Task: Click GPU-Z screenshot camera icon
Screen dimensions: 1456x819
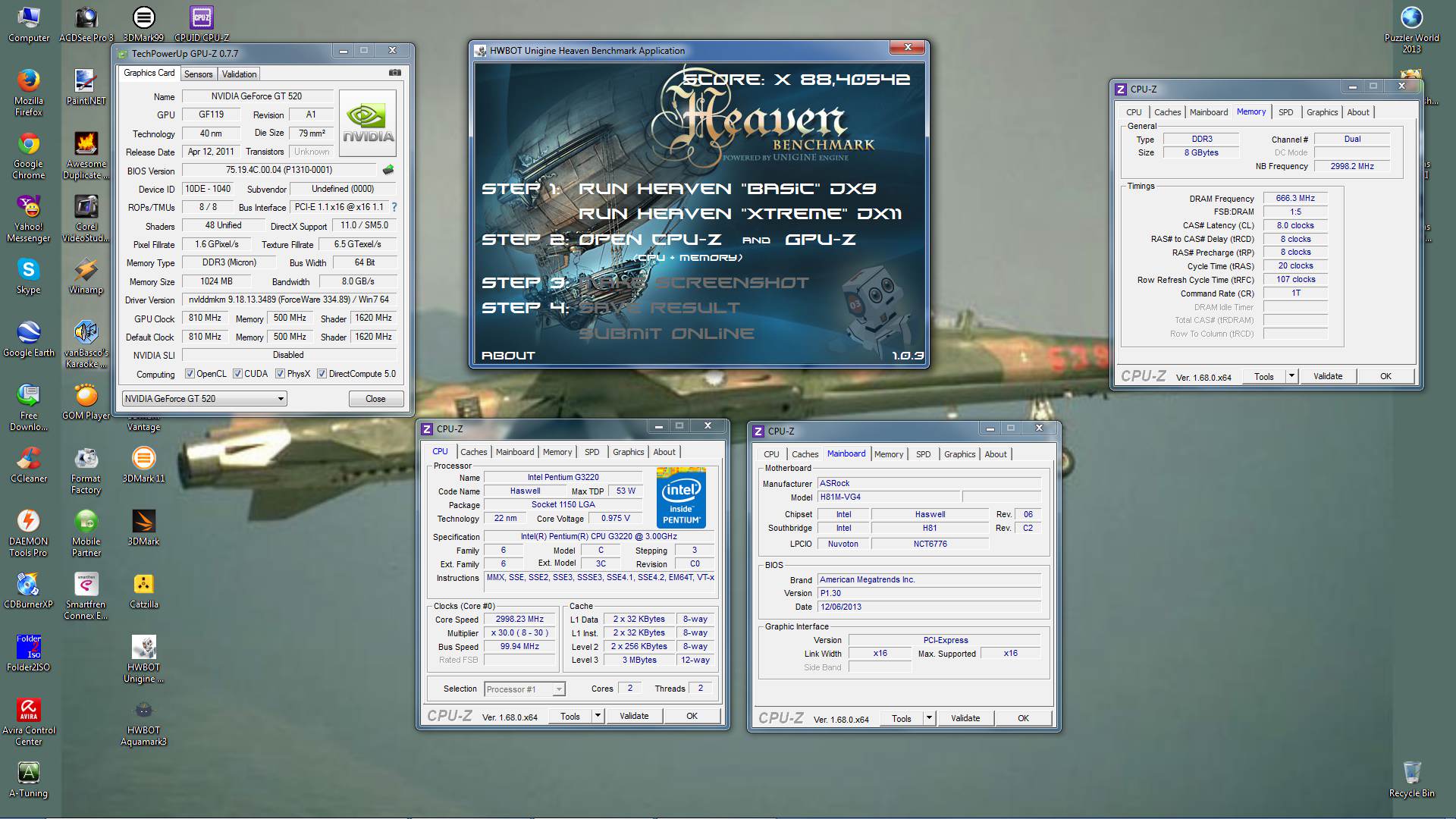Action: [x=395, y=73]
